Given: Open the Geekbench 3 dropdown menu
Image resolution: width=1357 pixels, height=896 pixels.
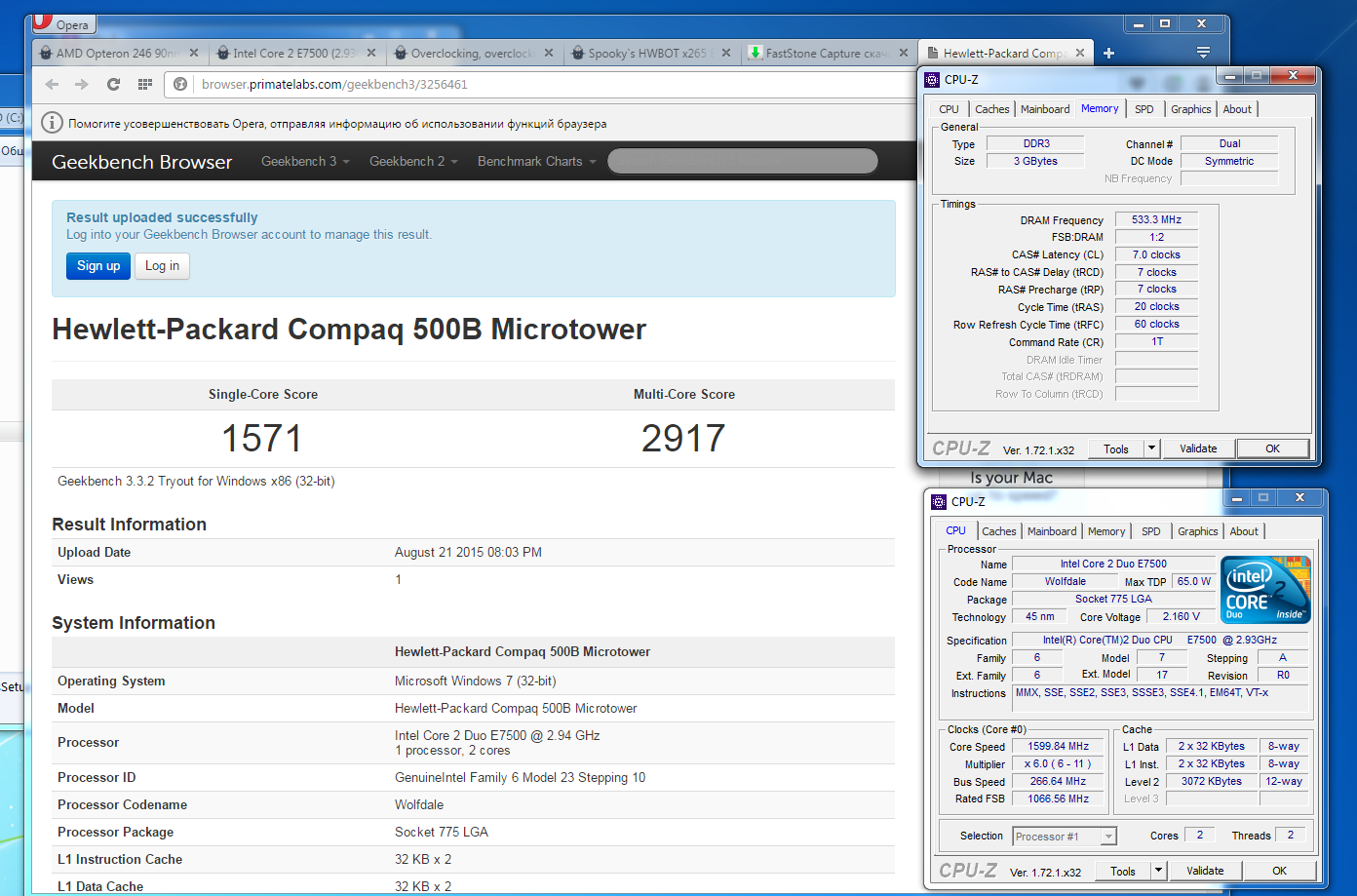Looking at the screenshot, I should (305, 162).
